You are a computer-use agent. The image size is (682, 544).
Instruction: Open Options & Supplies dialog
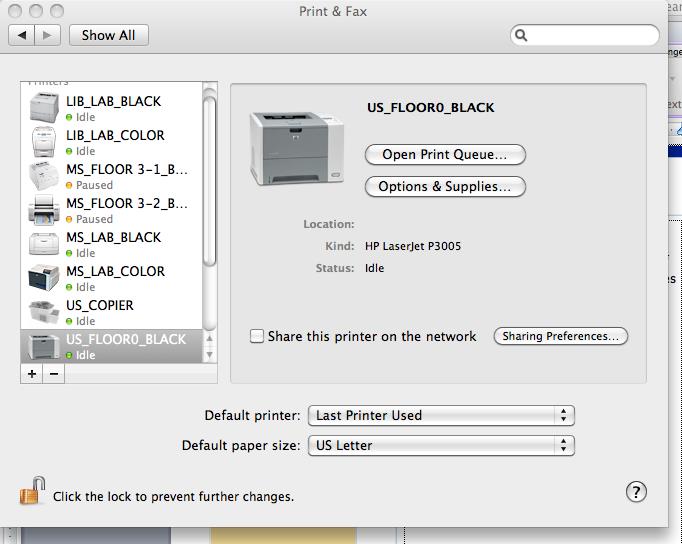pos(445,187)
